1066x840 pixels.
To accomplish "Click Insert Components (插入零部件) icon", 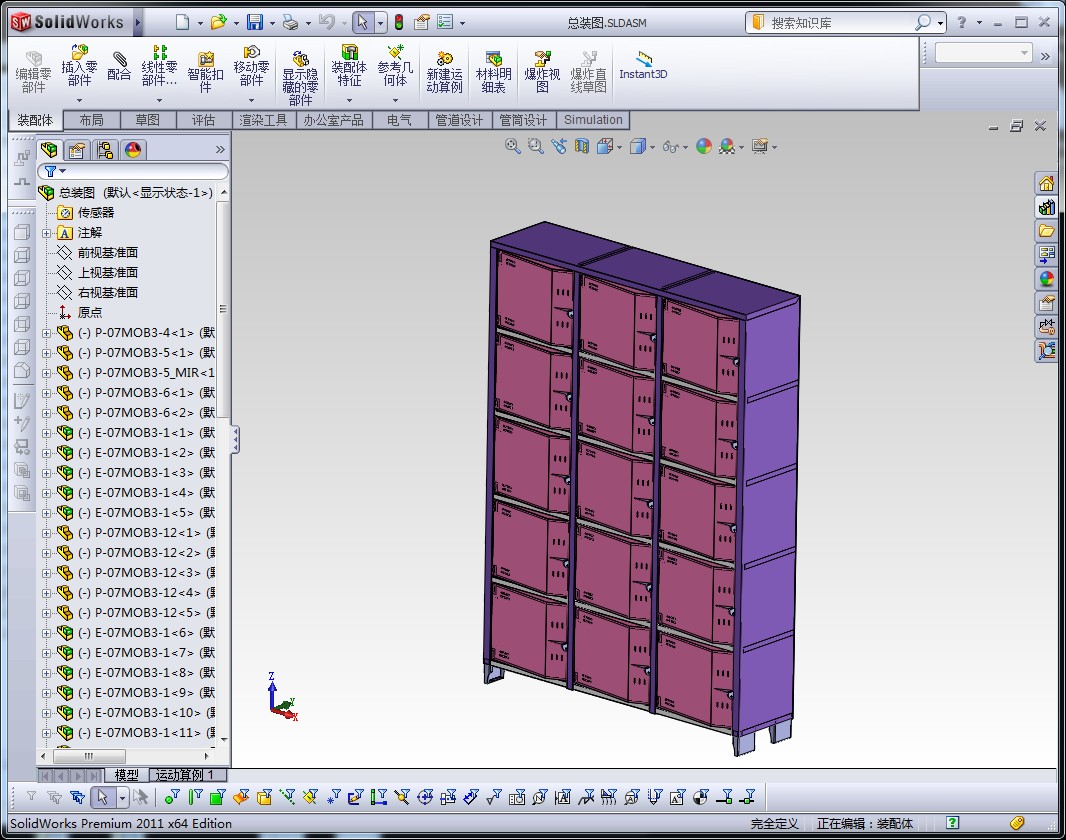I will [x=80, y=65].
